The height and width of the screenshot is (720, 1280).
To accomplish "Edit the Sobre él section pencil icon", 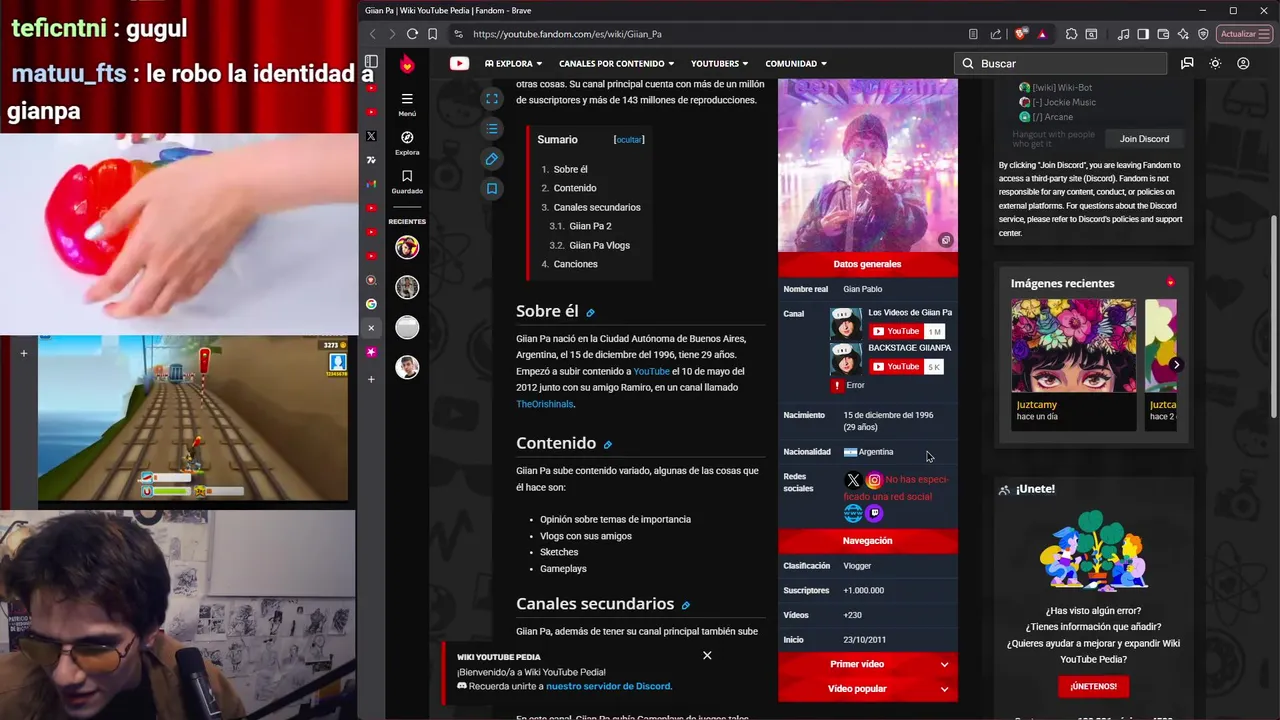I will pyautogui.click(x=590, y=313).
